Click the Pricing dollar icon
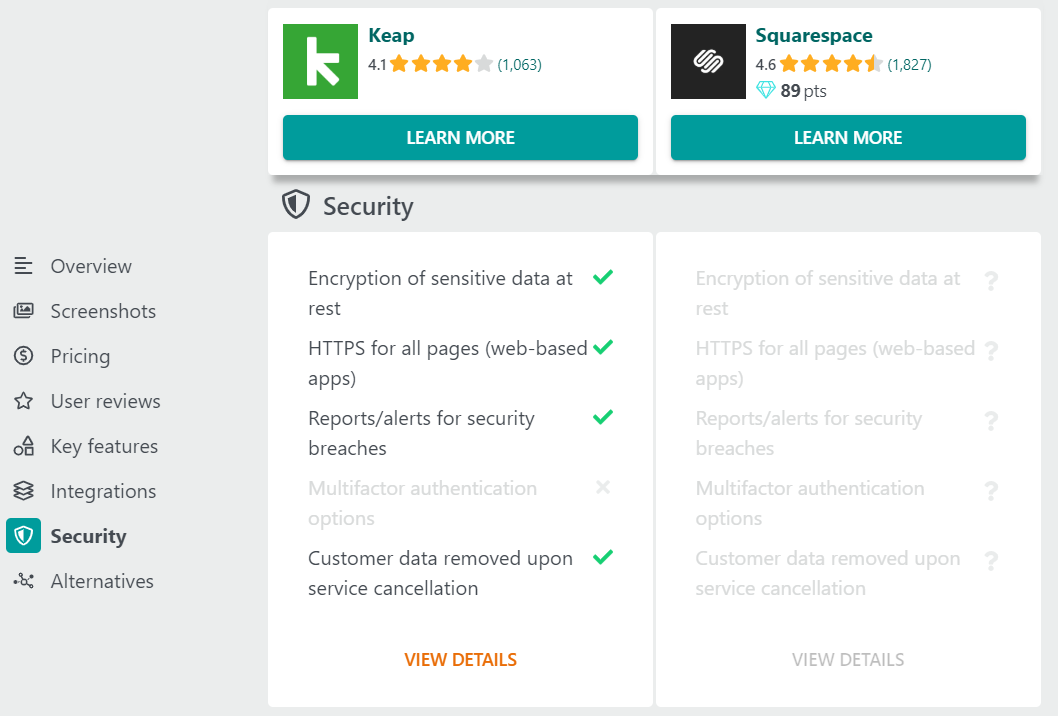The height and width of the screenshot is (716, 1058). point(22,356)
